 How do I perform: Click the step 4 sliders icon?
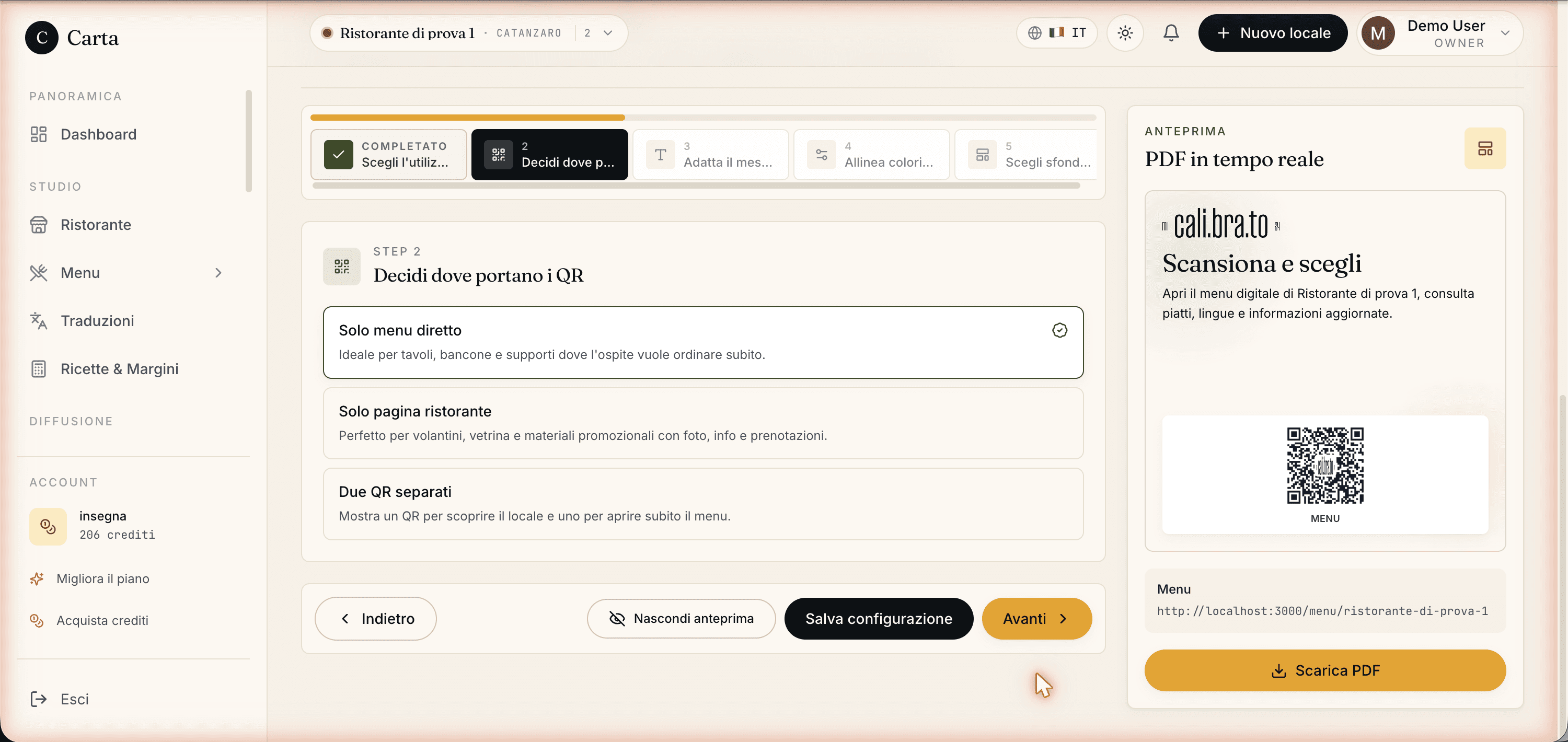[x=822, y=155]
